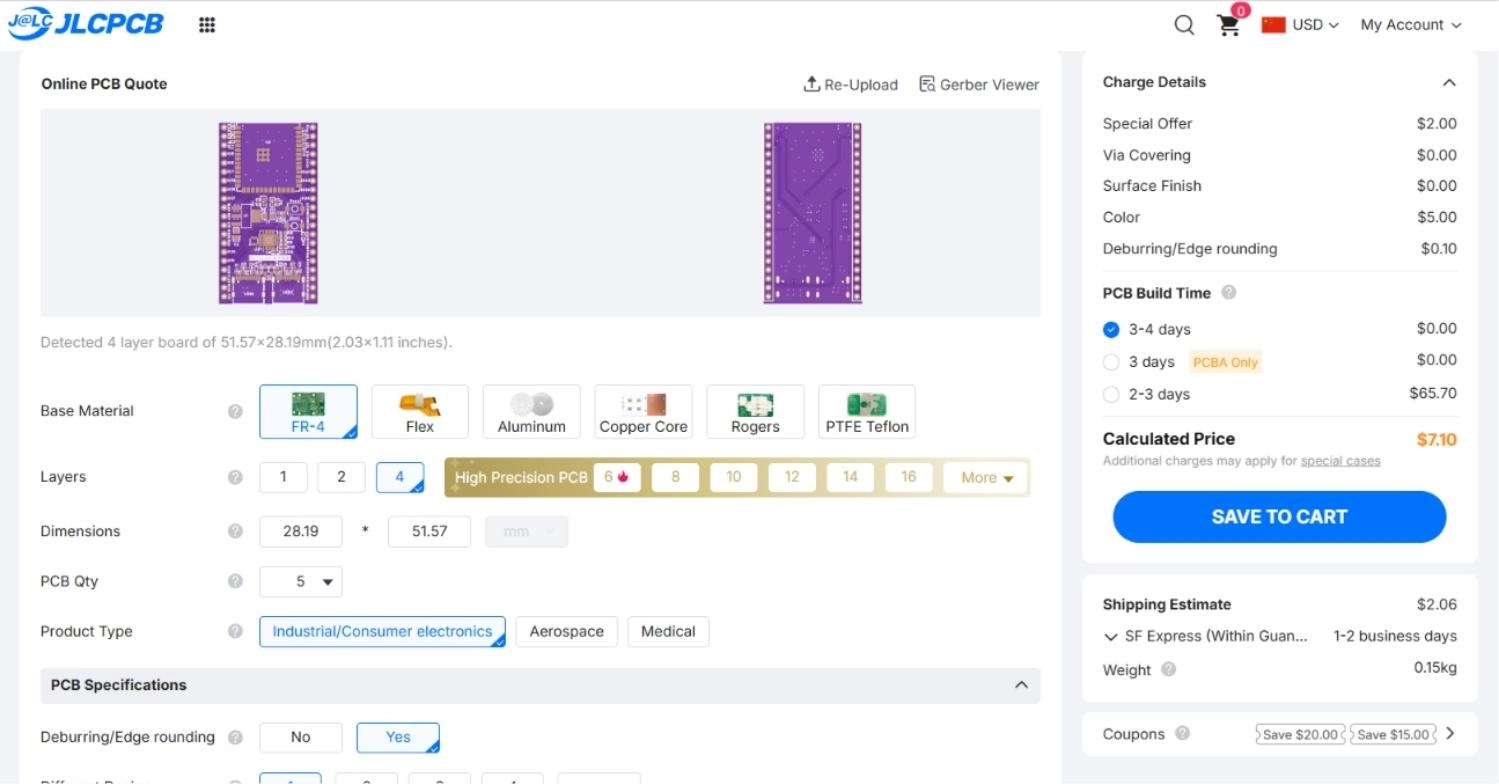Open the Gerber Viewer
1499x784 pixels.
point(979,85)
